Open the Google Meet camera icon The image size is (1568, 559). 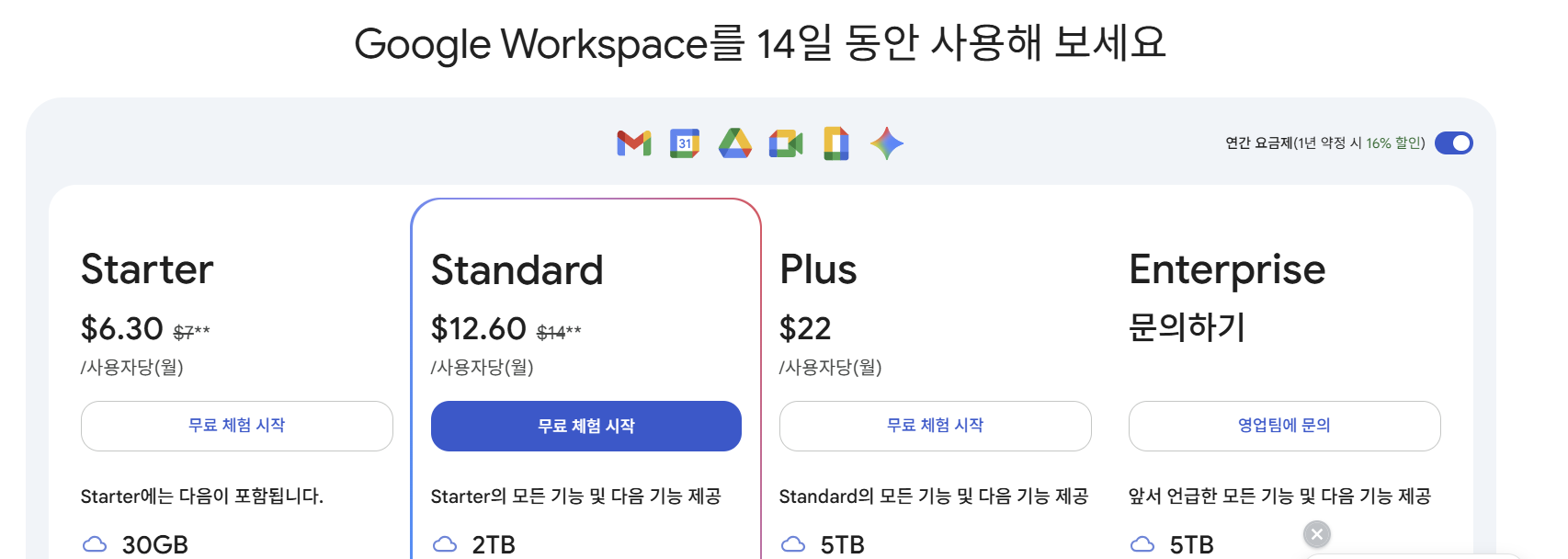point(787,143)
